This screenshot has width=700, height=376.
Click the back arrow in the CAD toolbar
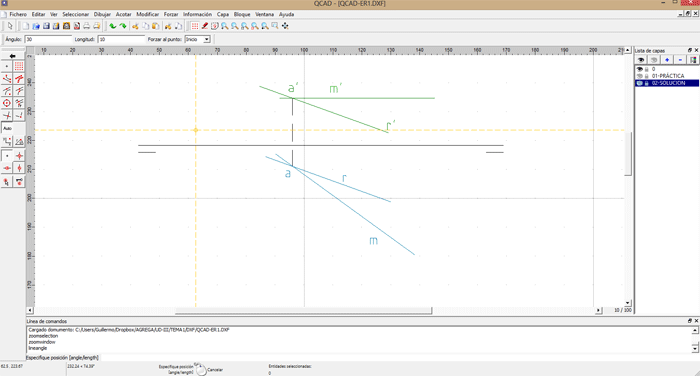(12, 56)
